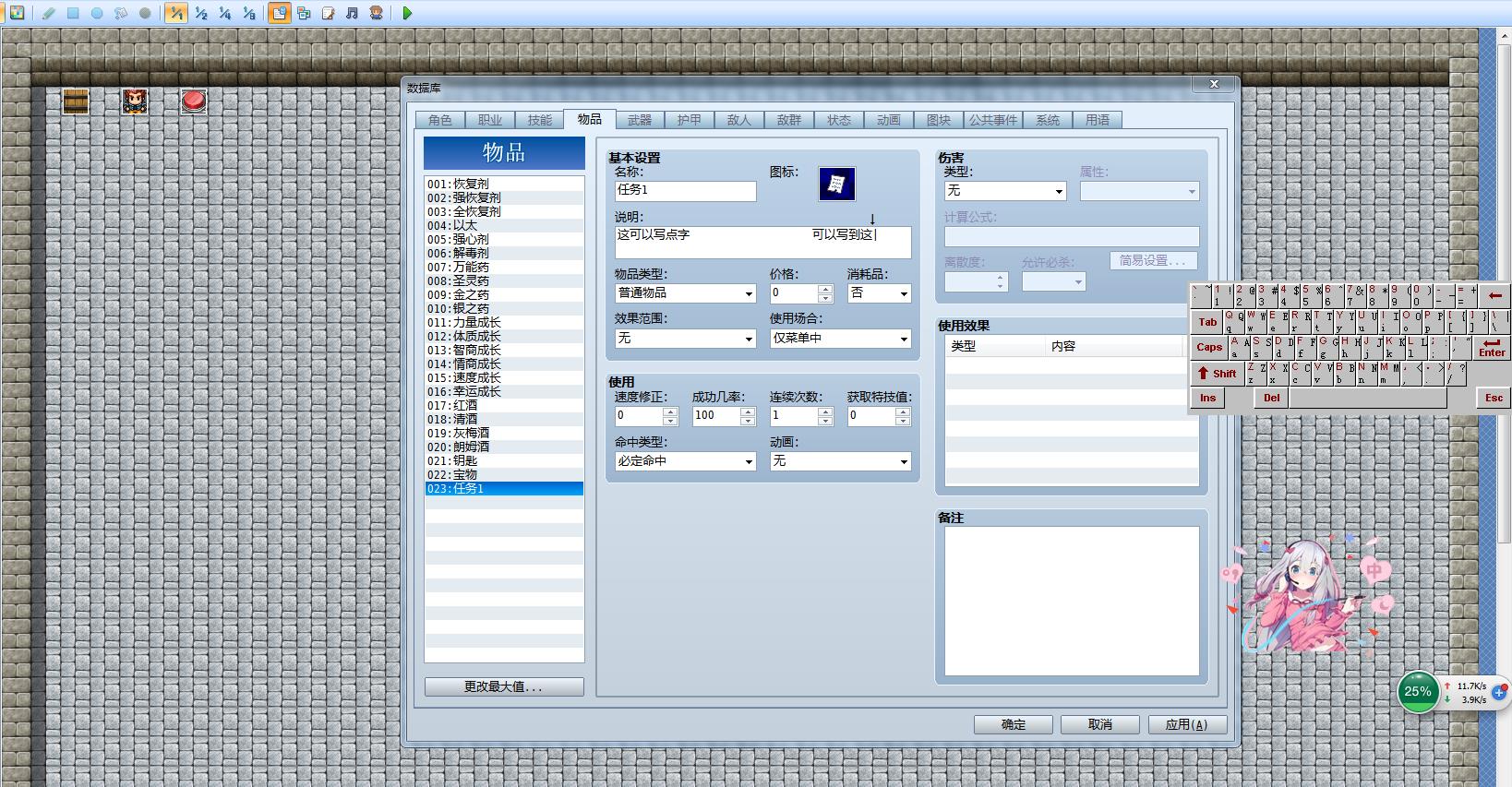Select the character event on the map
Screen dimensions: 1512x787
click(x=135, y=101)
